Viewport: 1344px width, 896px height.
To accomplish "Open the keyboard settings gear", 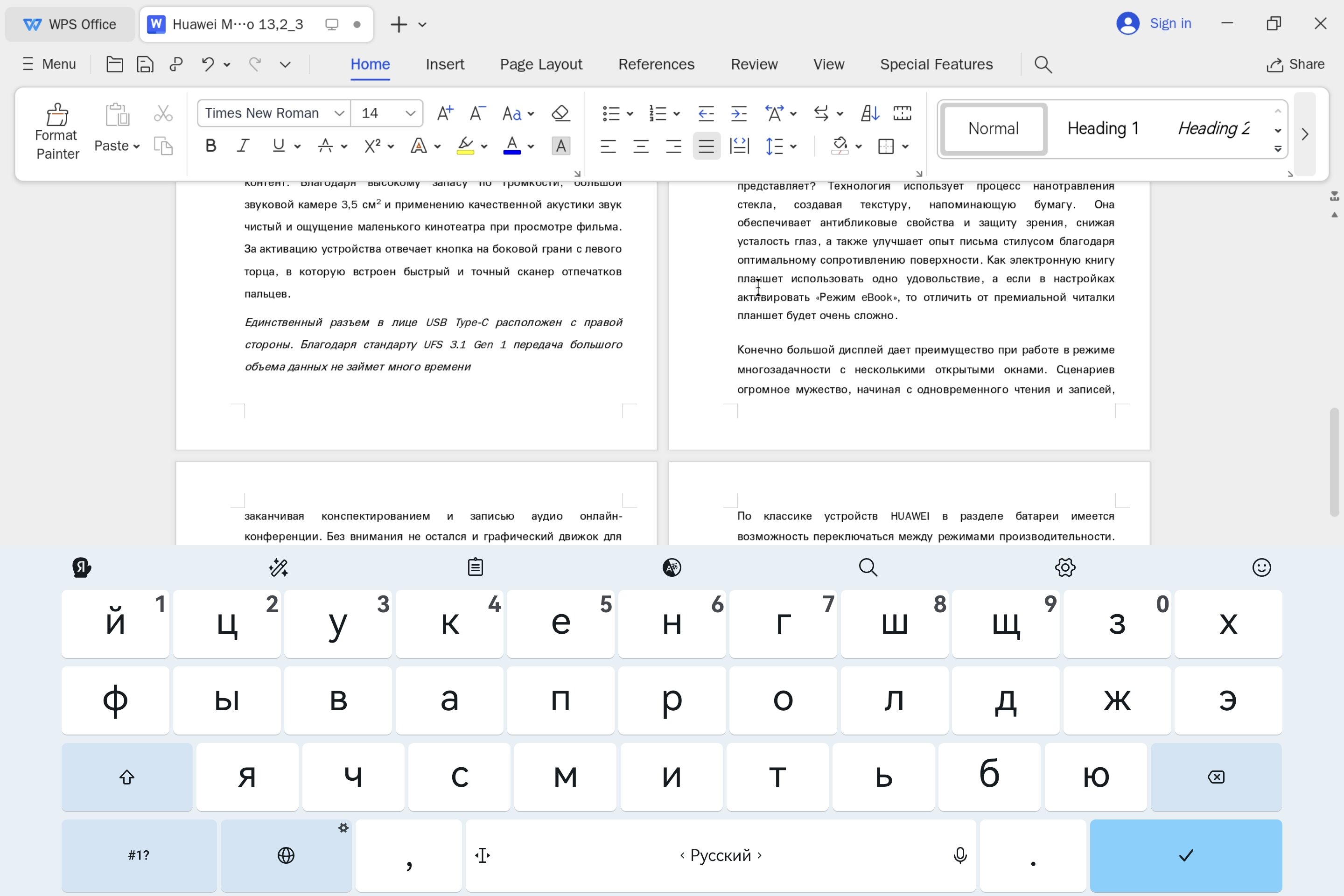I will [x=1065, y=567].
